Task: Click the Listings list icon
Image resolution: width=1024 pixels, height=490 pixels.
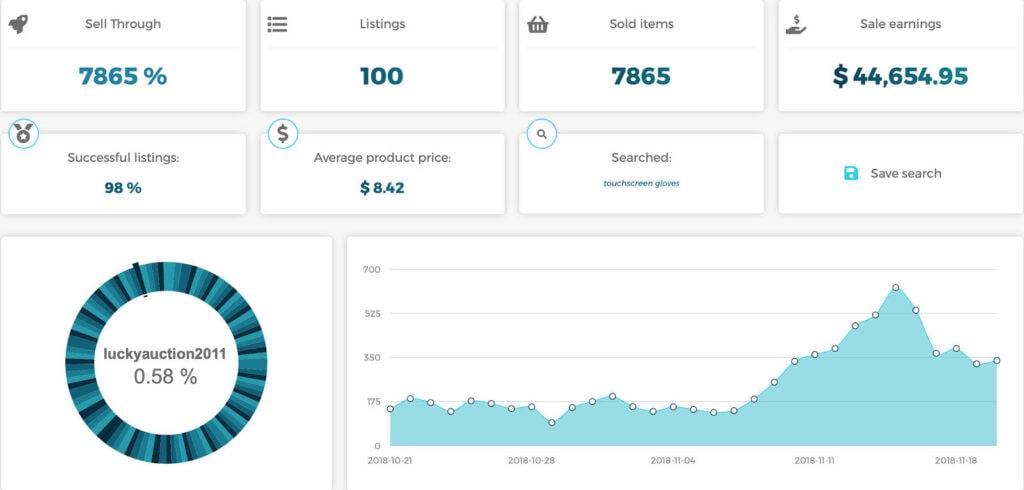Action: pos(277,24)
